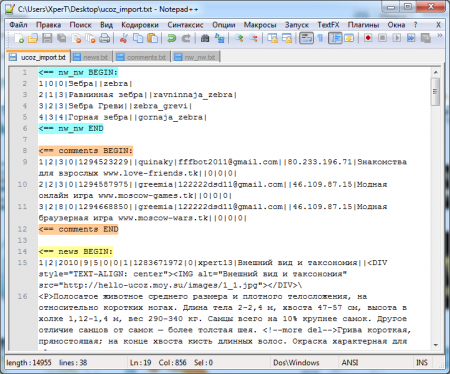Close current document via toolbar icon
The height and width of the screenshot is (374, 450).
pos(76,38)
